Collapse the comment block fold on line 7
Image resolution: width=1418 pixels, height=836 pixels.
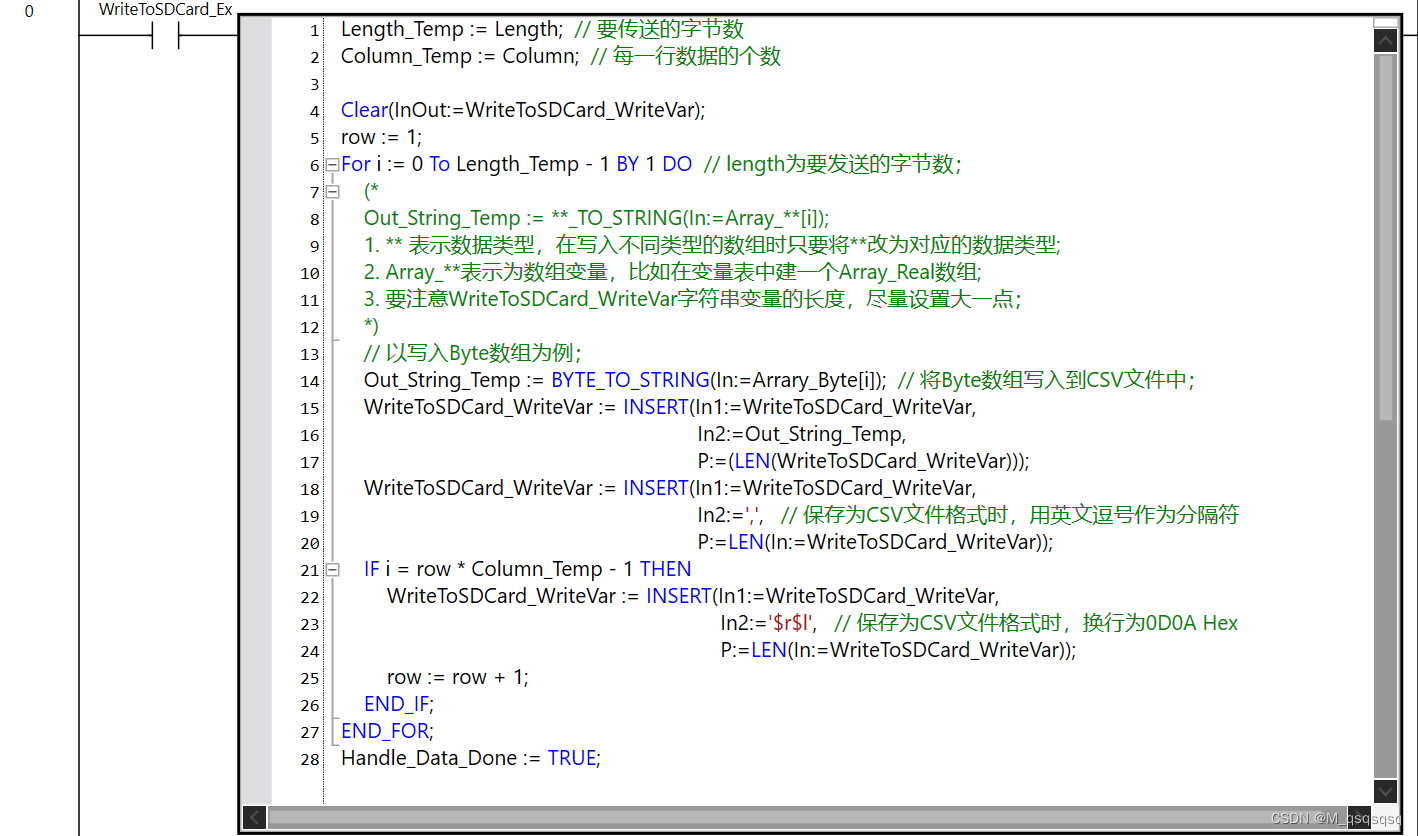pos(332,192)
